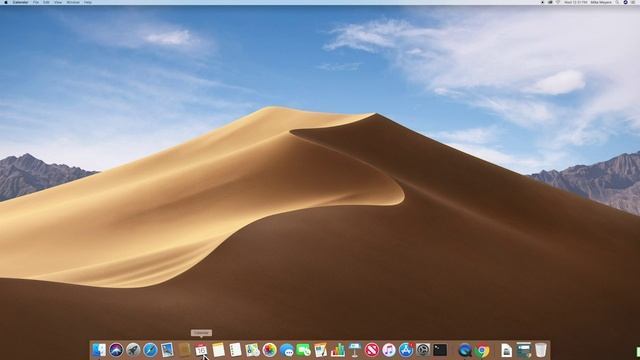Open App Store icon with badge
Image resolution: width=640 pixels, height=360 pixels.
pyautogui.click(x=406, y=350)
